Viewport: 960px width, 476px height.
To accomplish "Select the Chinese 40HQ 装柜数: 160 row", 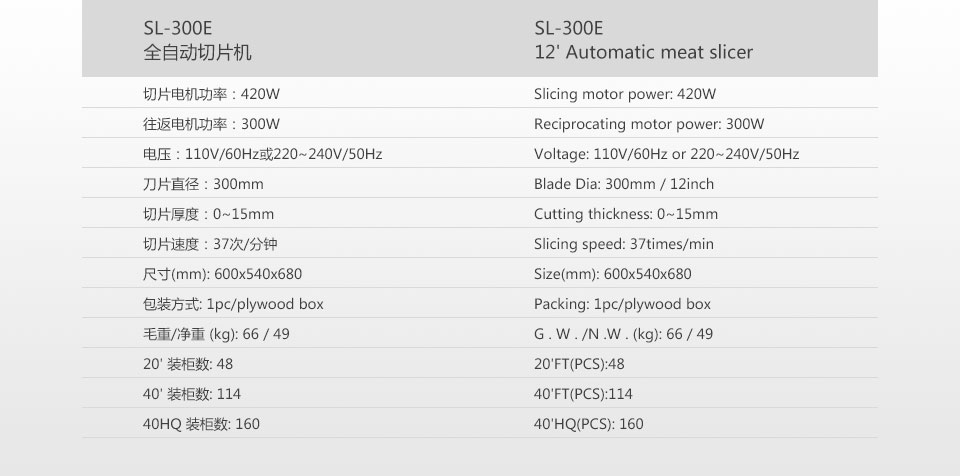I will [x=201, y=425].
